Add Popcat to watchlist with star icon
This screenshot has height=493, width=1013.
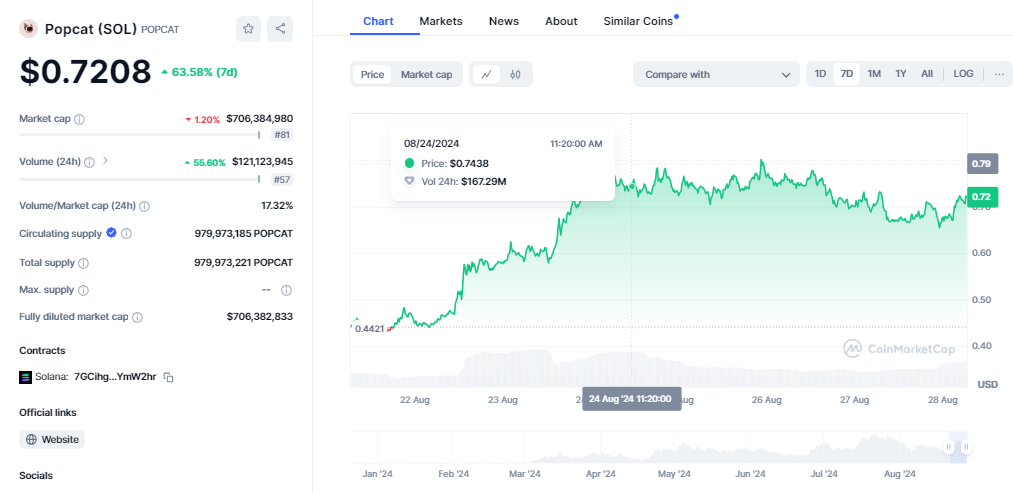pyautogui.click(x=248, y=29)
